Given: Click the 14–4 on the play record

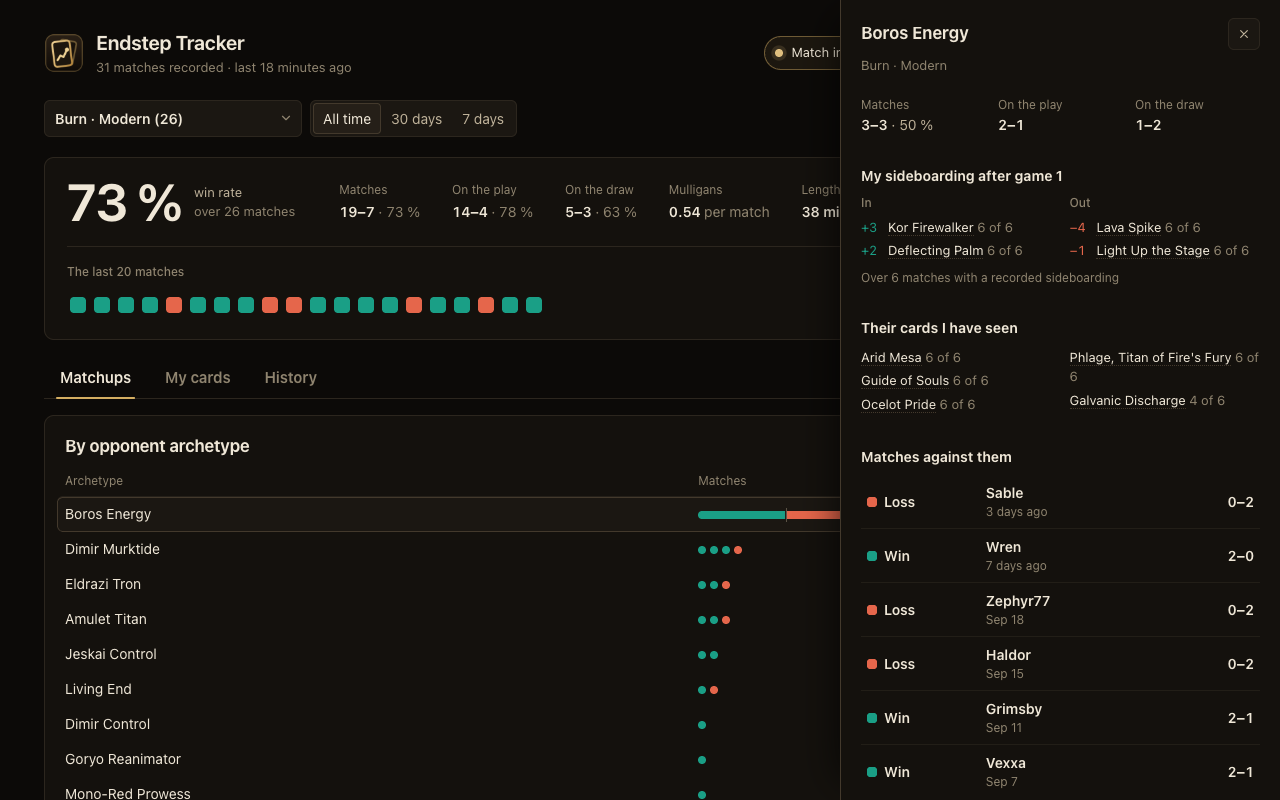Looking at the screenshot, I should click(x=492, y=212).
